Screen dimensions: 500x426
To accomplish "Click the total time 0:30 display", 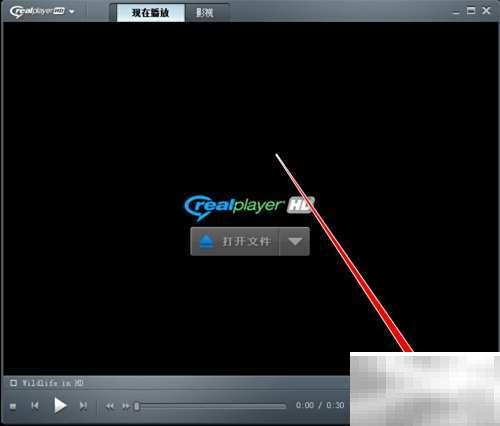I will coord(335,405).
